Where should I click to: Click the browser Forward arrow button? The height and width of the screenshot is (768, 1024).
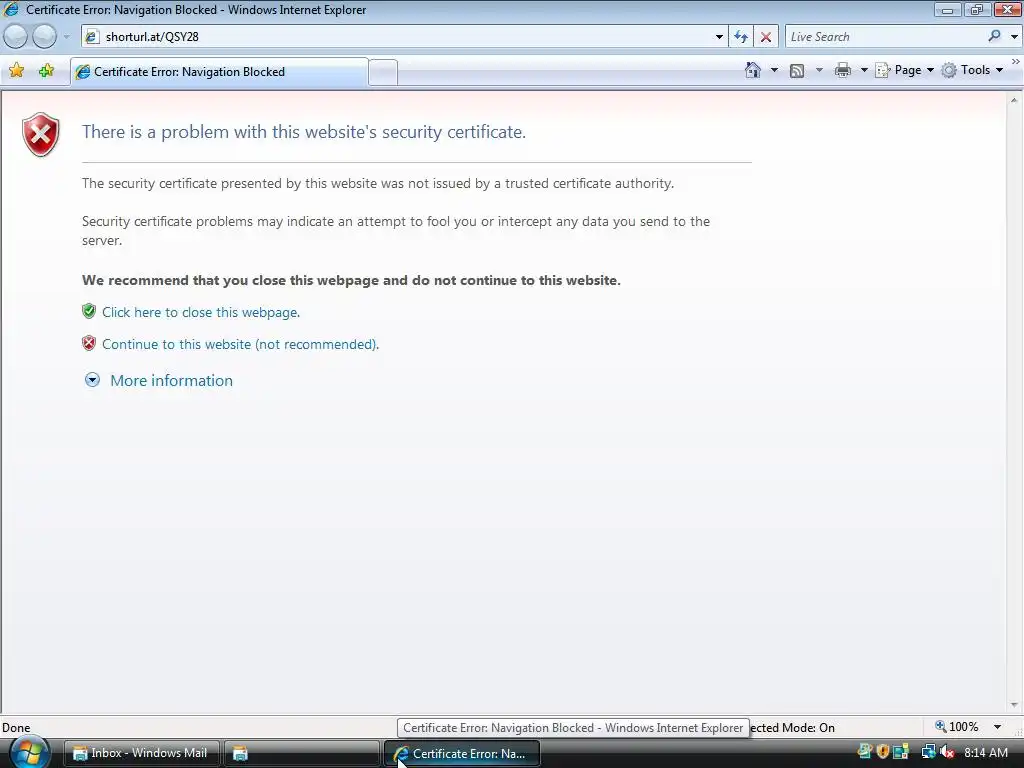pyautogui.click(x=44, y=37)
